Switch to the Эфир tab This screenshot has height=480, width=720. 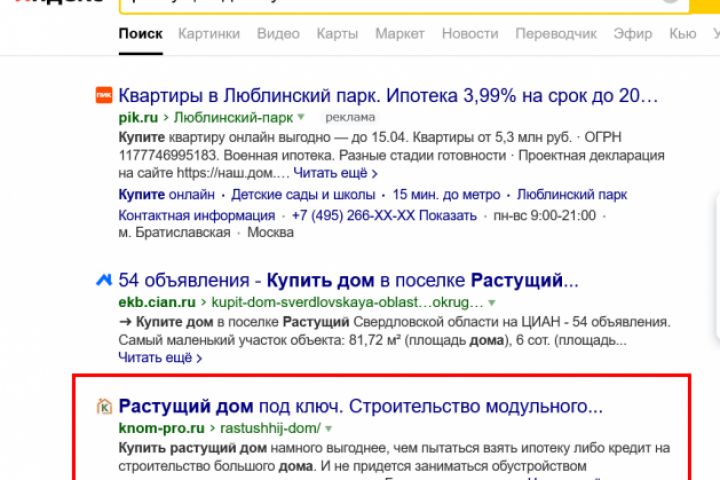point(633,34)
